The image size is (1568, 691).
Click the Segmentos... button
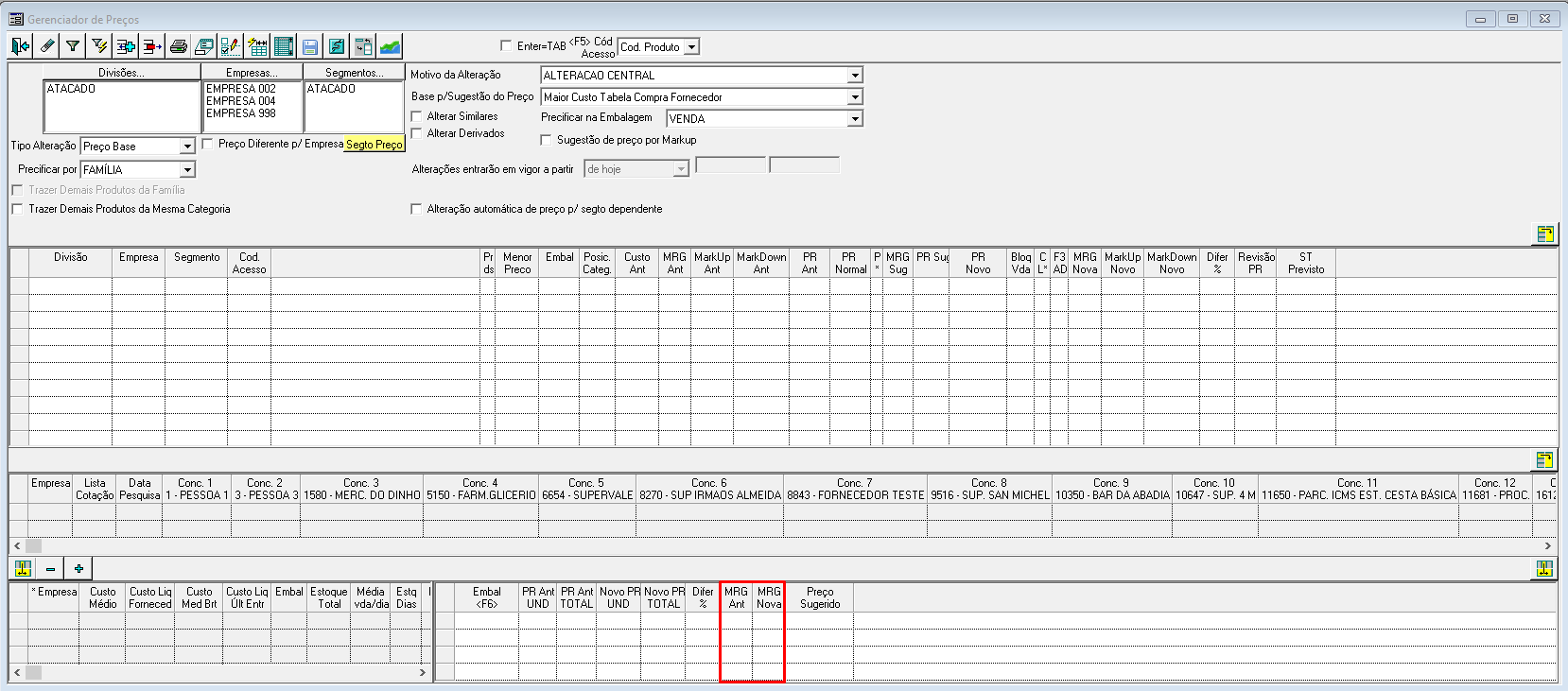click(x=354, y=72)
